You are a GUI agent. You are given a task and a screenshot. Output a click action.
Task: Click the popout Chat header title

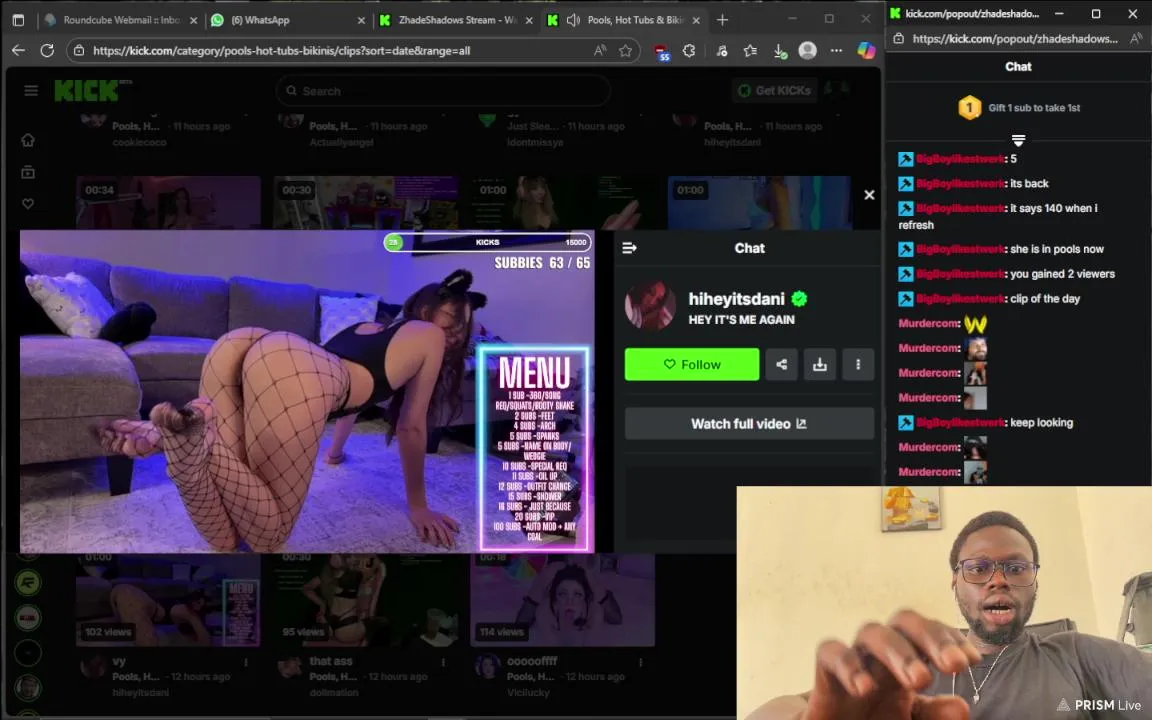click(1018, 66)
